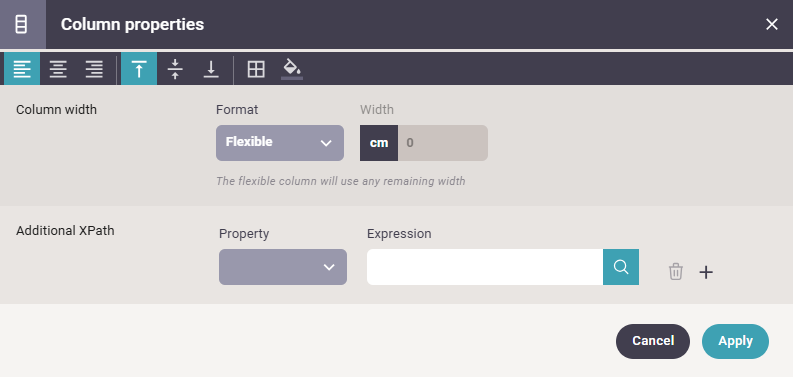Screen dimensions: 793x377
Task: Click the Expression text field
Action: point(484,267)
